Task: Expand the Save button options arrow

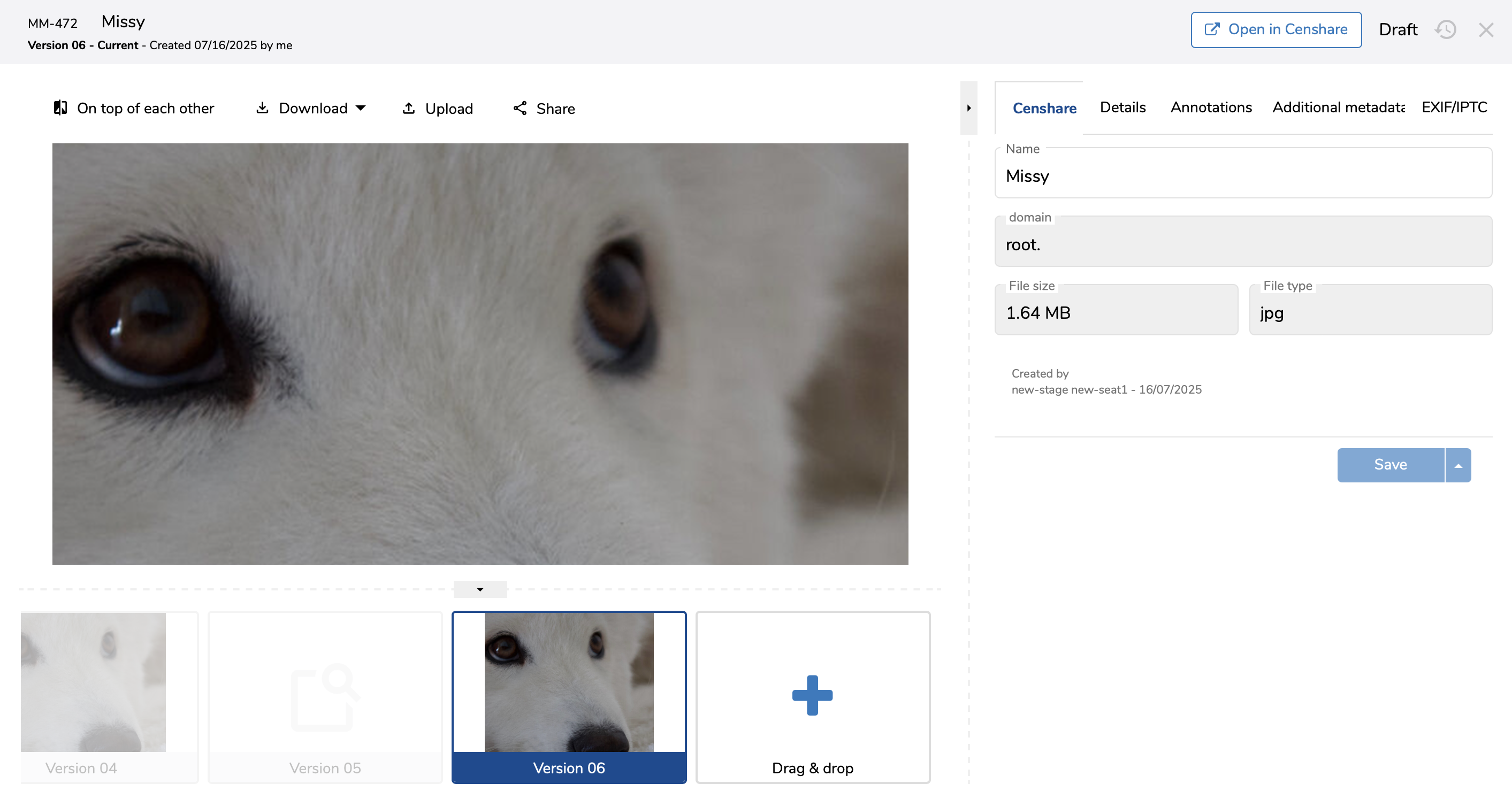Action: pos(1458,465)
